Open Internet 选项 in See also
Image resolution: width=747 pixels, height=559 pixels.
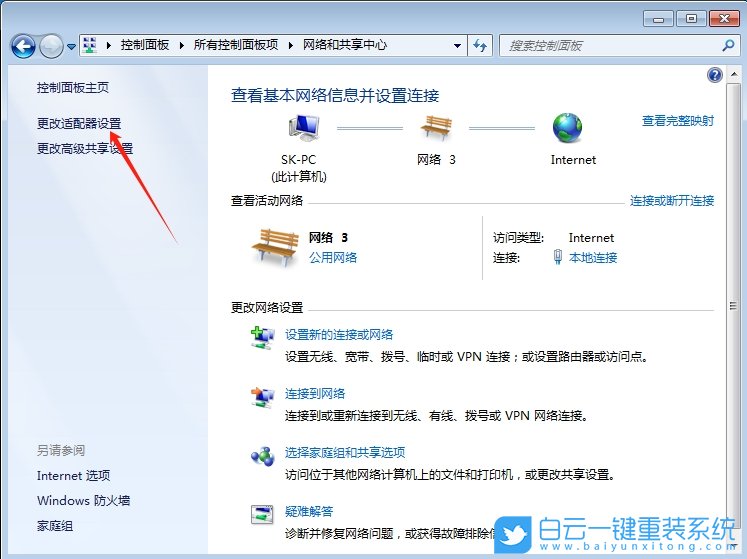[x=73, y=476]
